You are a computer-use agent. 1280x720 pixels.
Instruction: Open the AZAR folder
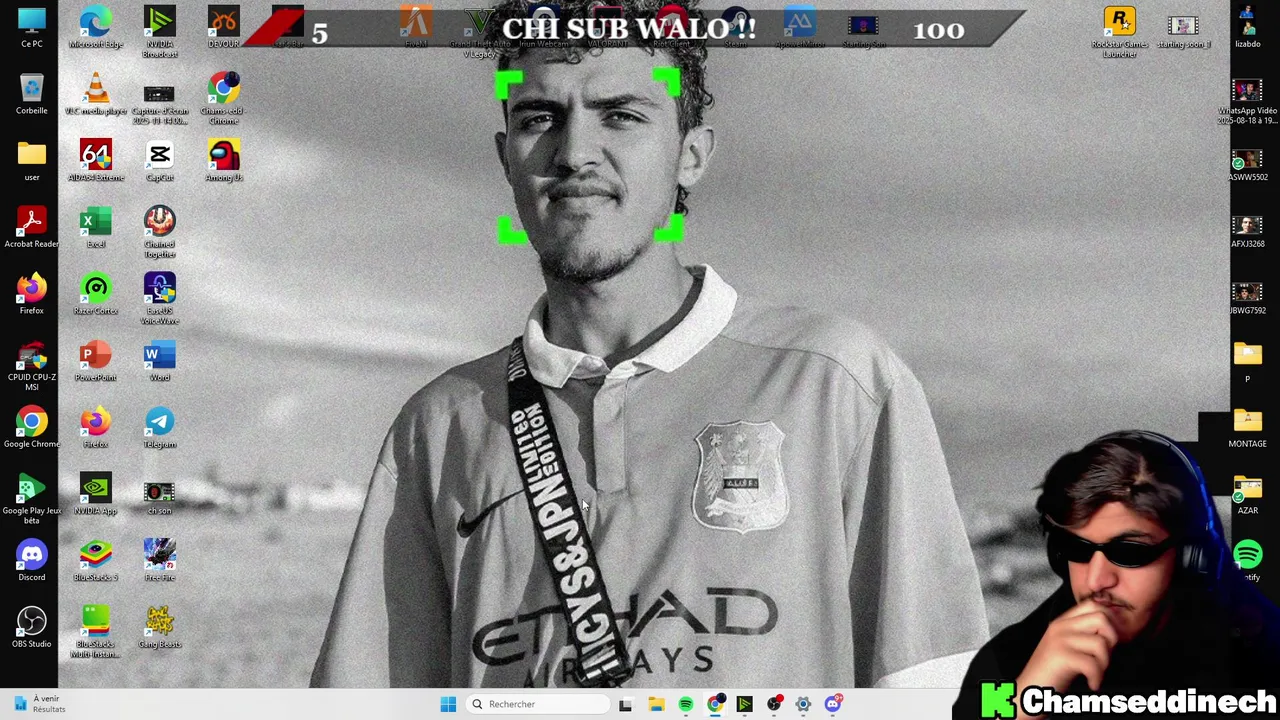[1247, 494]
